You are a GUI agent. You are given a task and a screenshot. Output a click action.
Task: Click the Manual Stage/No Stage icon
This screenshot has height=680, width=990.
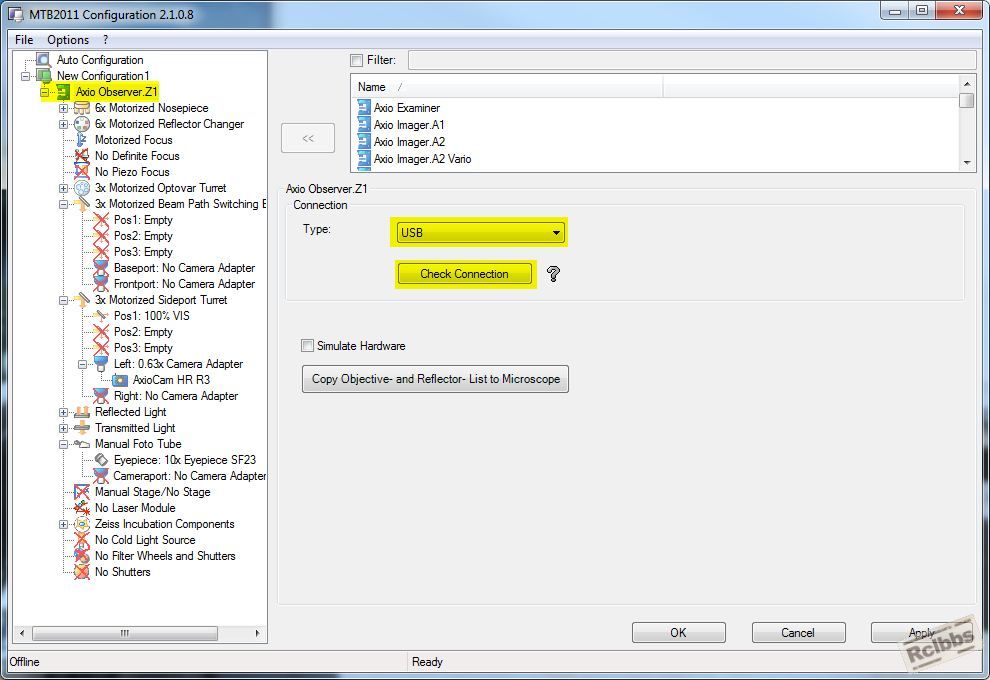(81, 492)
